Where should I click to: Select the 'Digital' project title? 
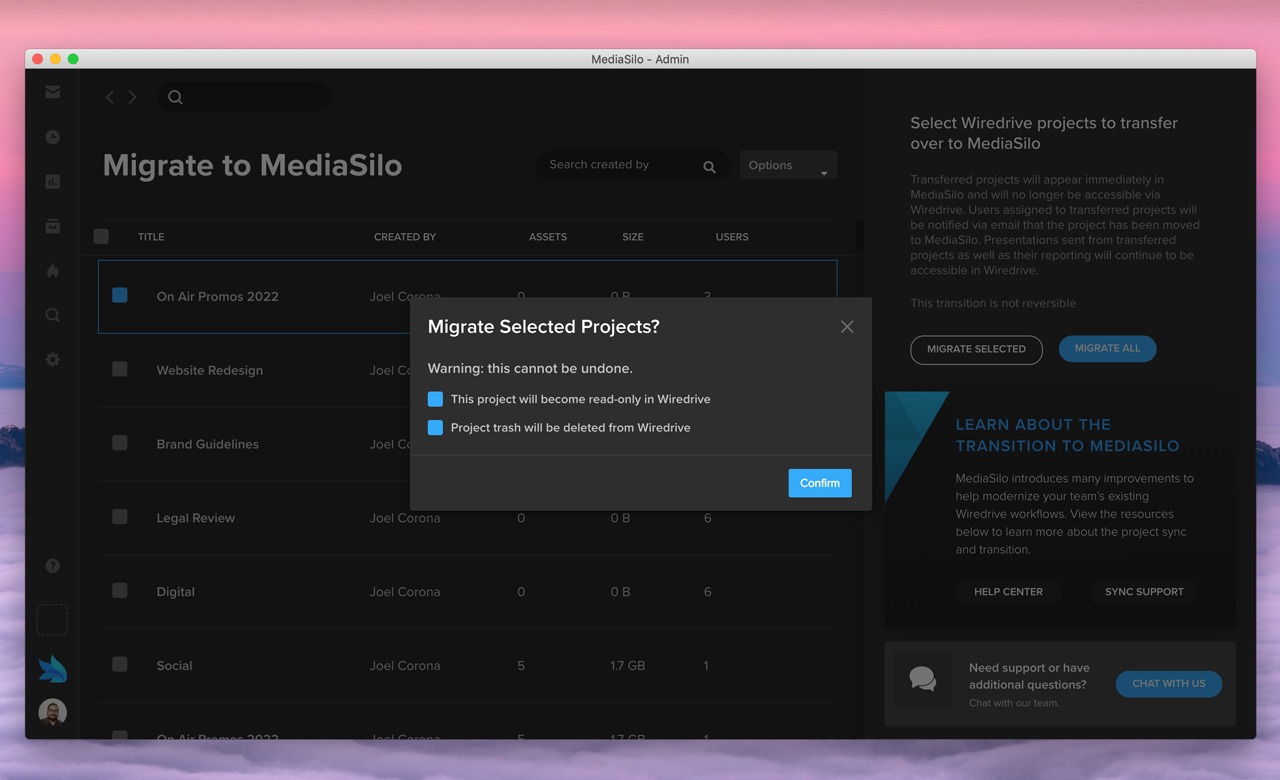[x=176, y=592]
